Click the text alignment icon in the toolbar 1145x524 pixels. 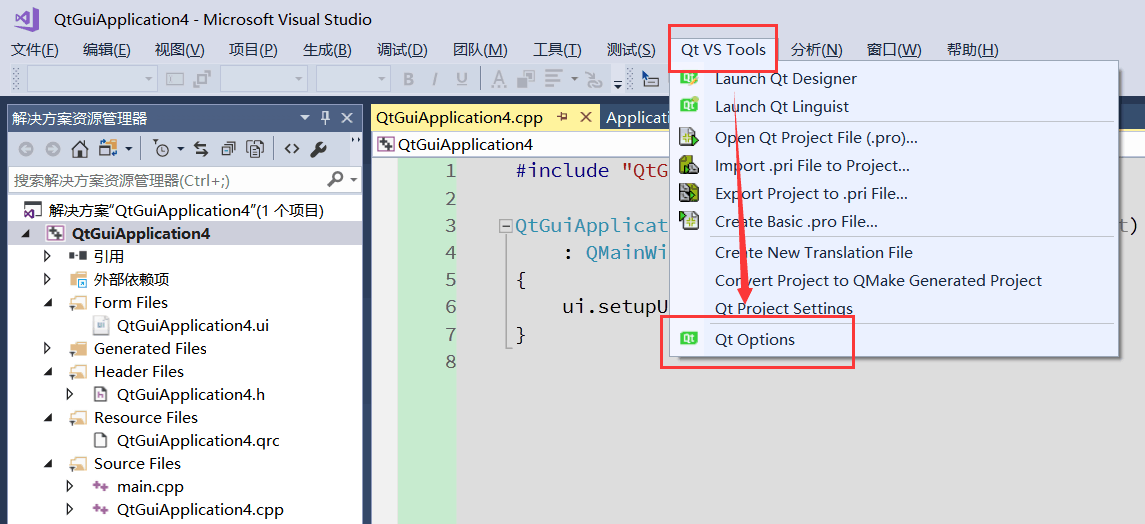pos(554,79)
